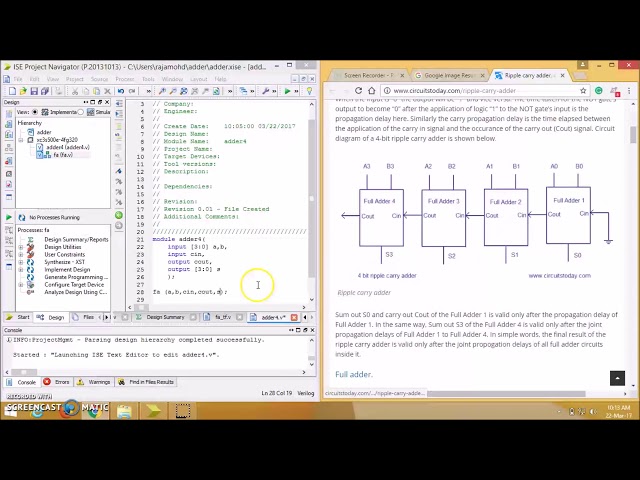The height and width of the screenshot is (480, 640).
Task: Click the ISE Project Navigator taskbar icon
Action: click(x=153, y=411)
